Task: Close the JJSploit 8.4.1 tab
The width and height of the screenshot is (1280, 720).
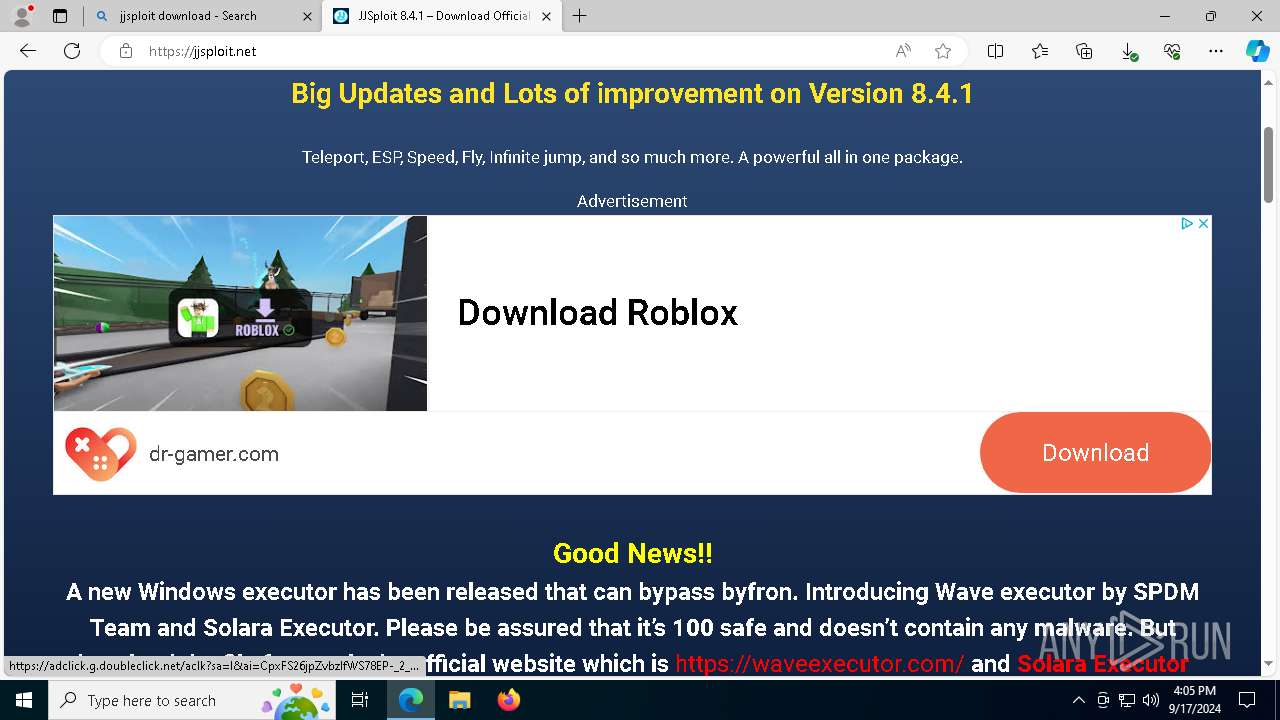Action: (x=546, y=16)
